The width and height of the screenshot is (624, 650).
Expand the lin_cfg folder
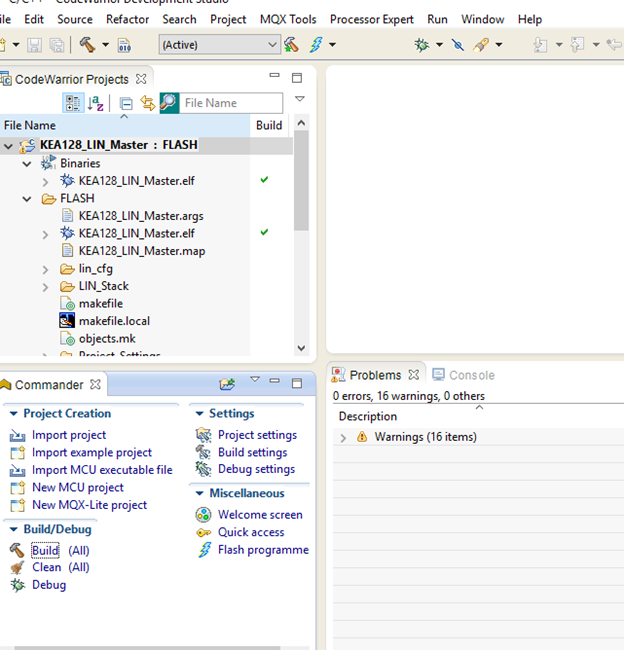(45, 269)
